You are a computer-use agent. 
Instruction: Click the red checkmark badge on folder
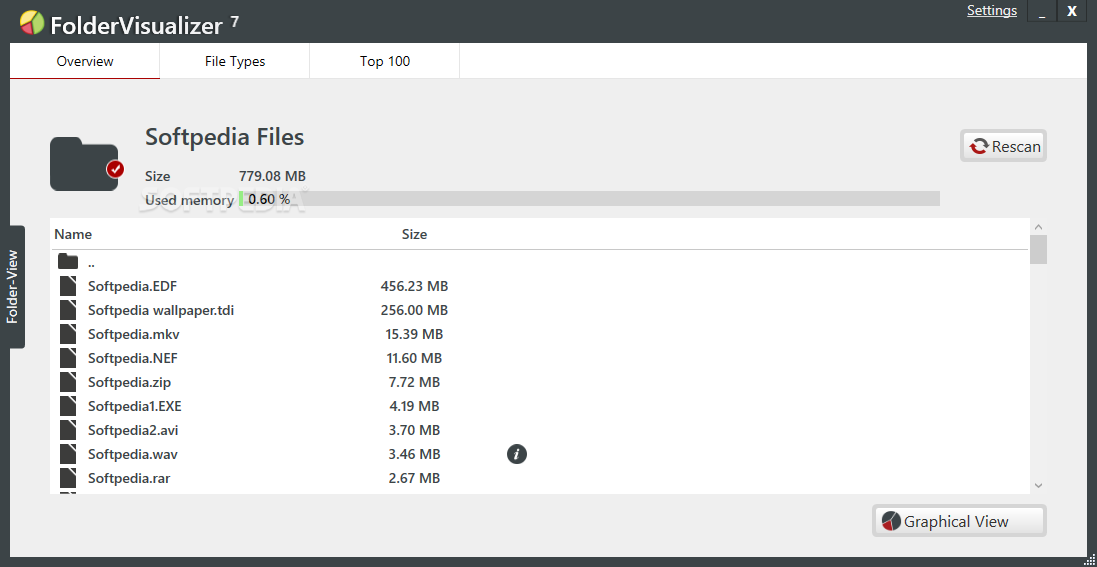point(115,169)
